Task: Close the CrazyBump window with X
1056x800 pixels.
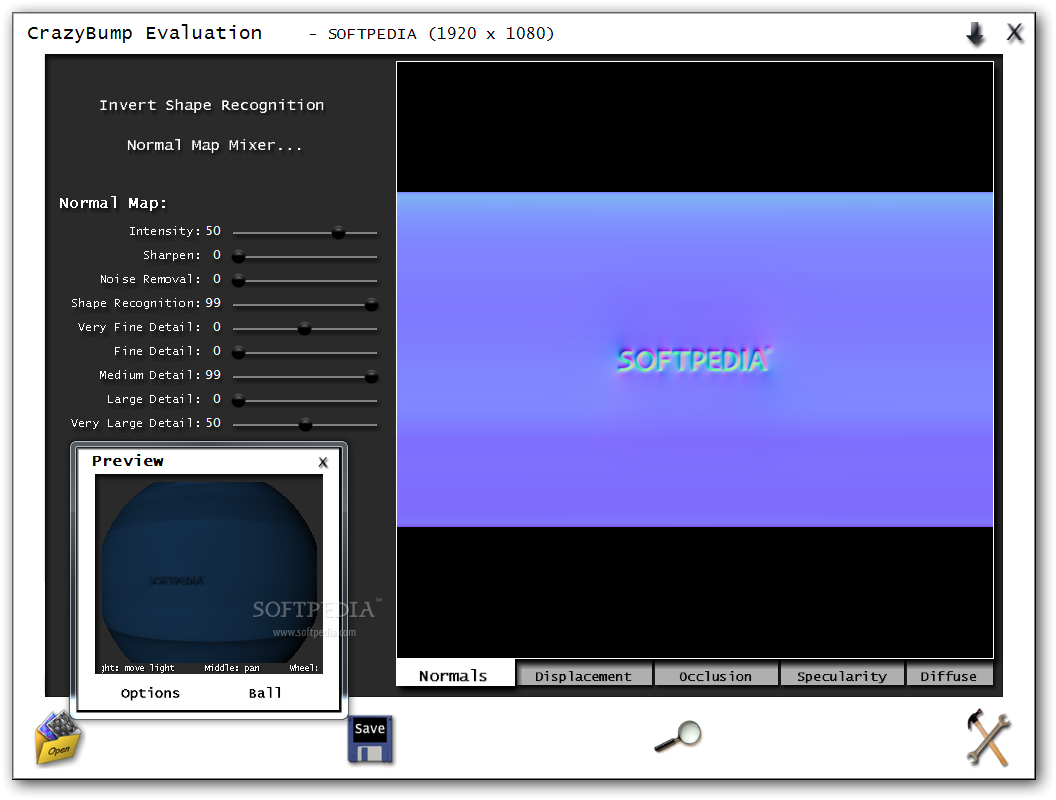Action: pyautogui.click(x=1015, y=32)
